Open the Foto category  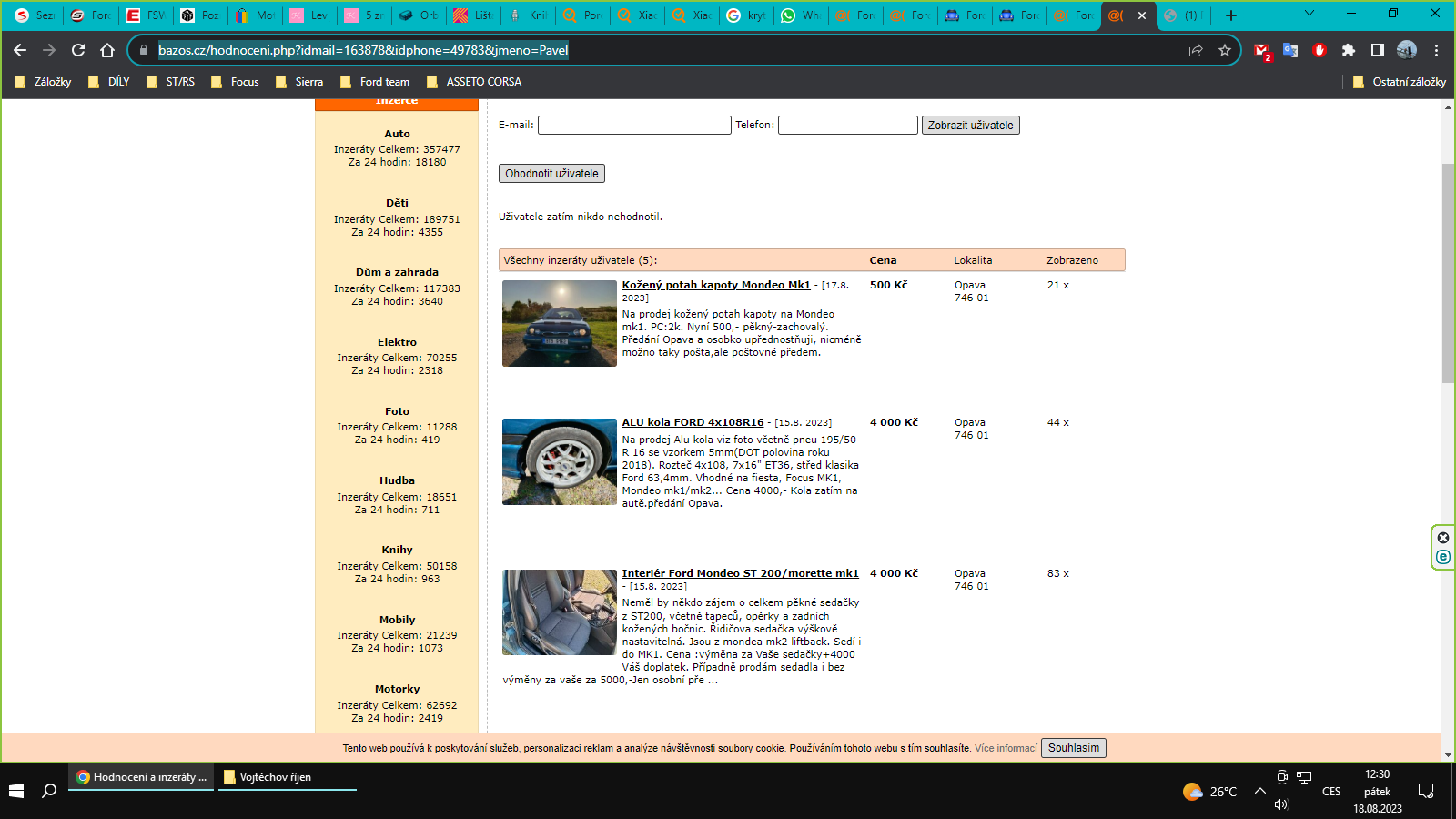point(397,411)
